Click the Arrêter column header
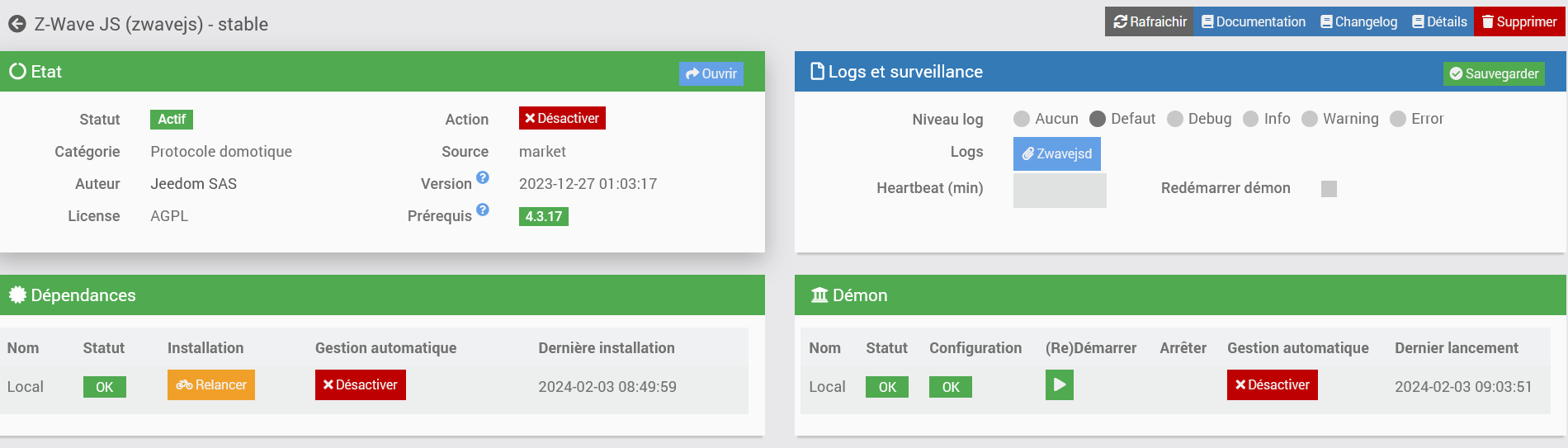Viewport: 1568px width, 448px height. (x=1183, y=348)
